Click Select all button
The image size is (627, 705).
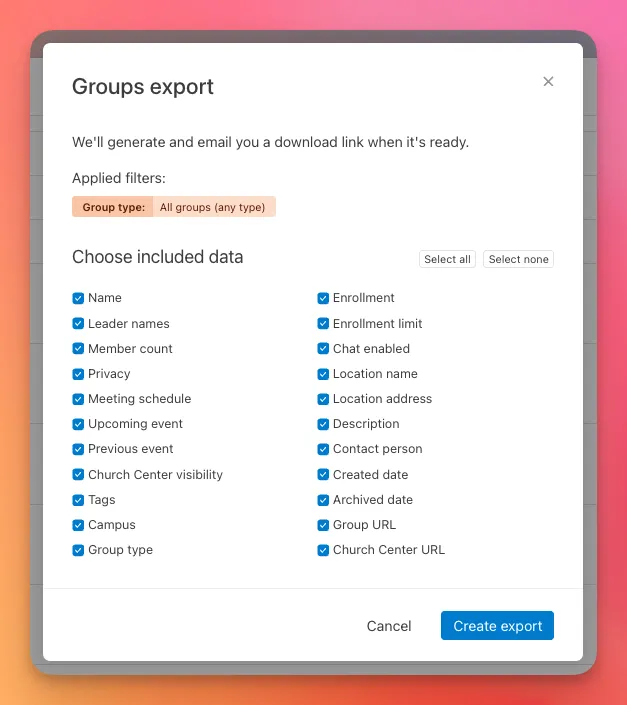click(x=447, y=259)
